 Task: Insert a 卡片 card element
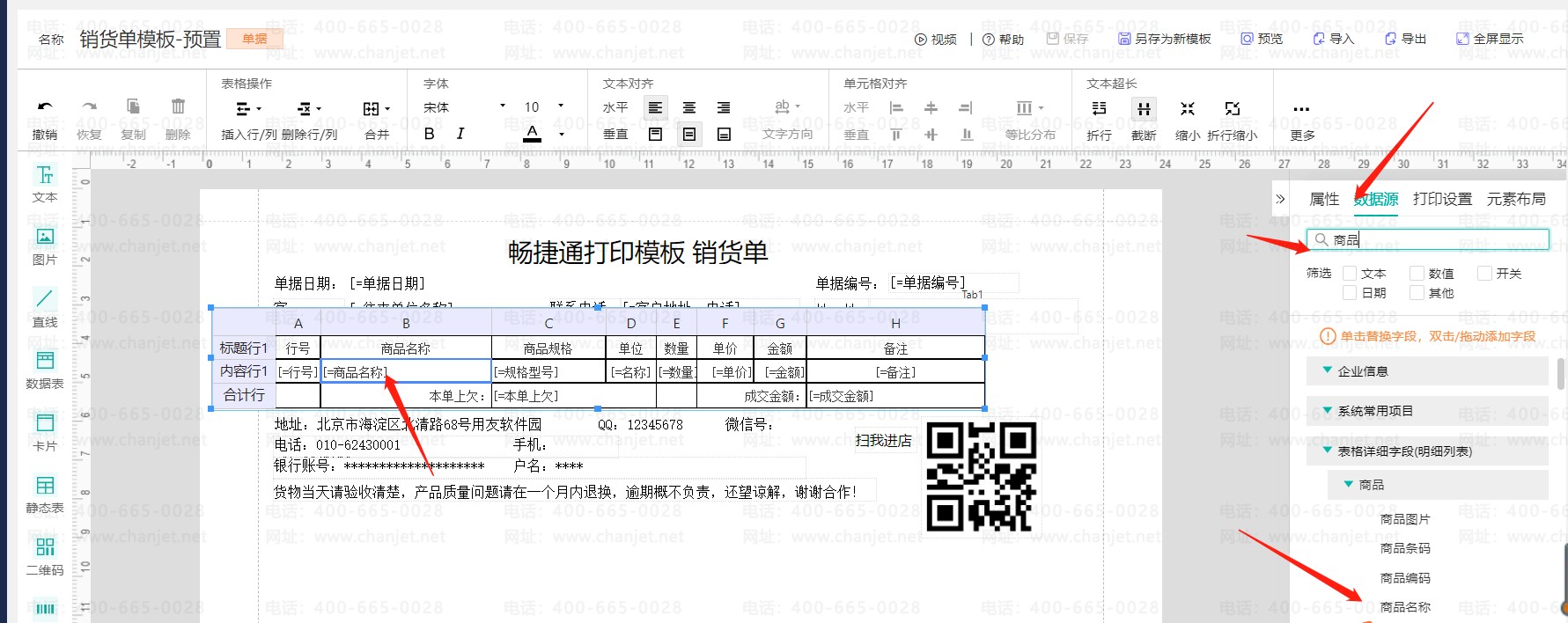point(45,433)
